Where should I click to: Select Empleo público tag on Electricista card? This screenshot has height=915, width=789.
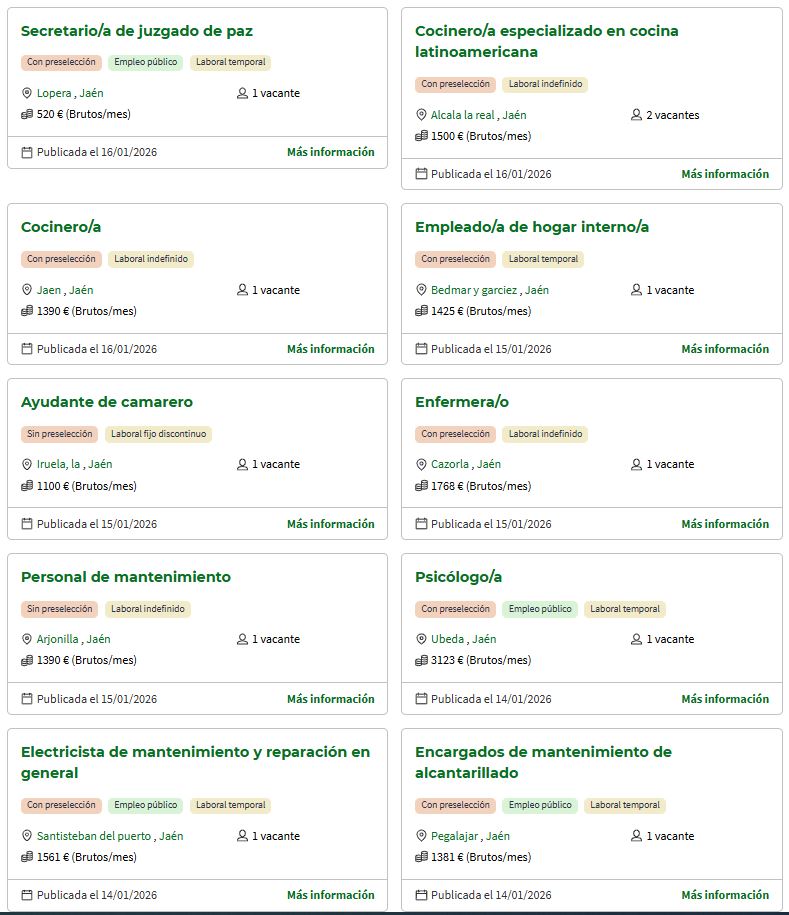pos(145,805)
